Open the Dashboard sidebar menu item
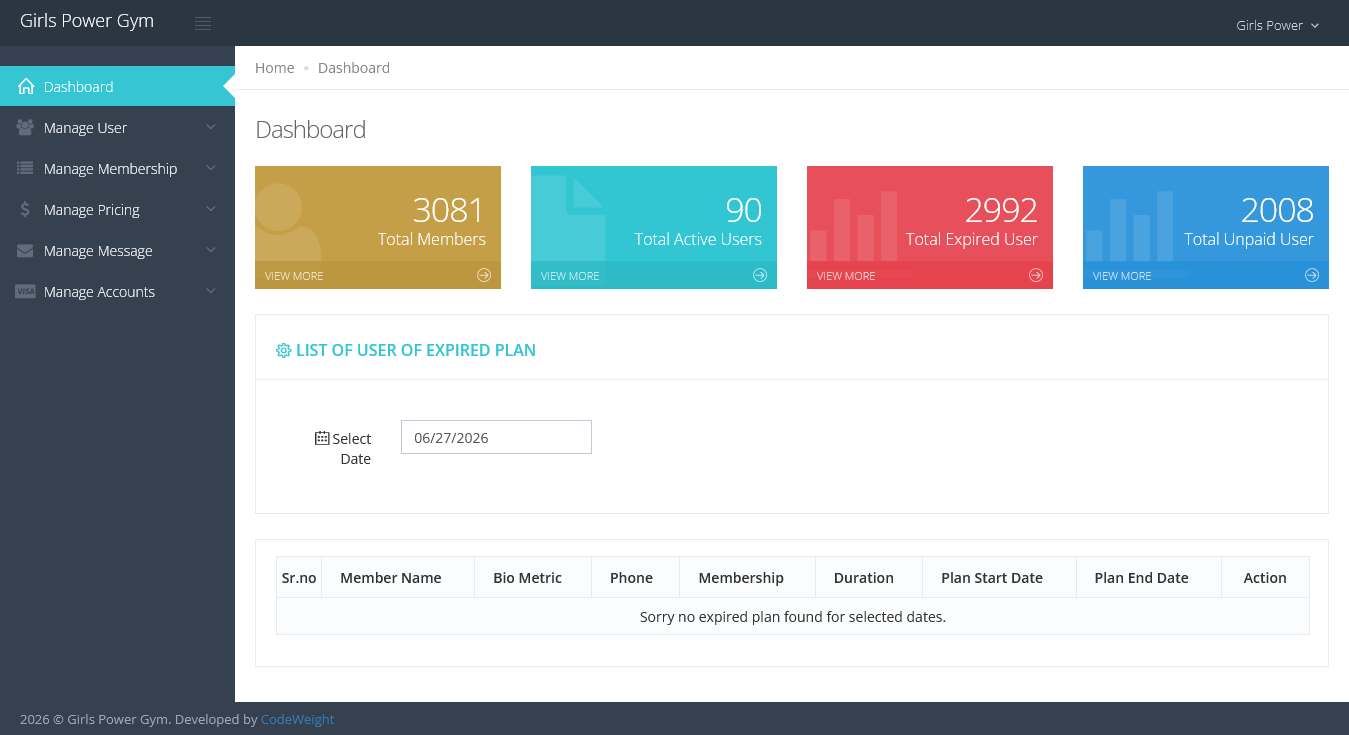Image resolution: width=1349 pixels, height=735 pixels. pyautogui.click(x=117, y=86)
